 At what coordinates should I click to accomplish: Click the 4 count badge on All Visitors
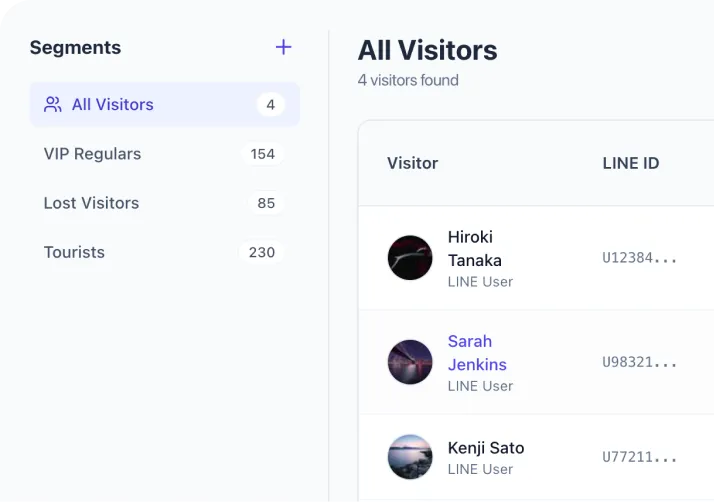click(x=270, y=104)
